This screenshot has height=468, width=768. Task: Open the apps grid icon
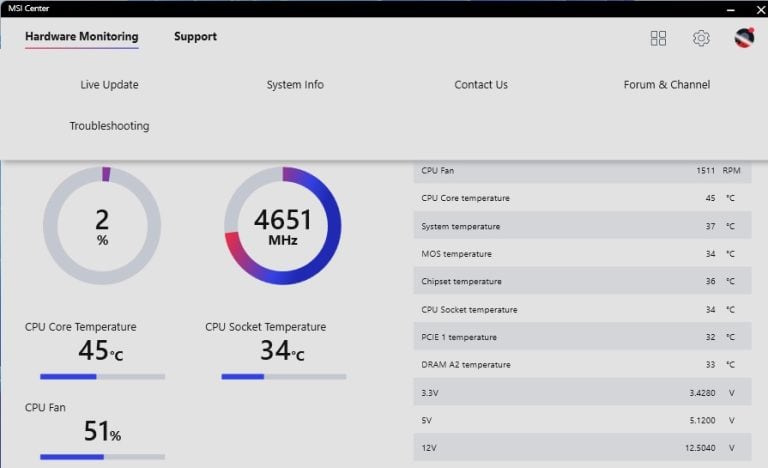658,38
